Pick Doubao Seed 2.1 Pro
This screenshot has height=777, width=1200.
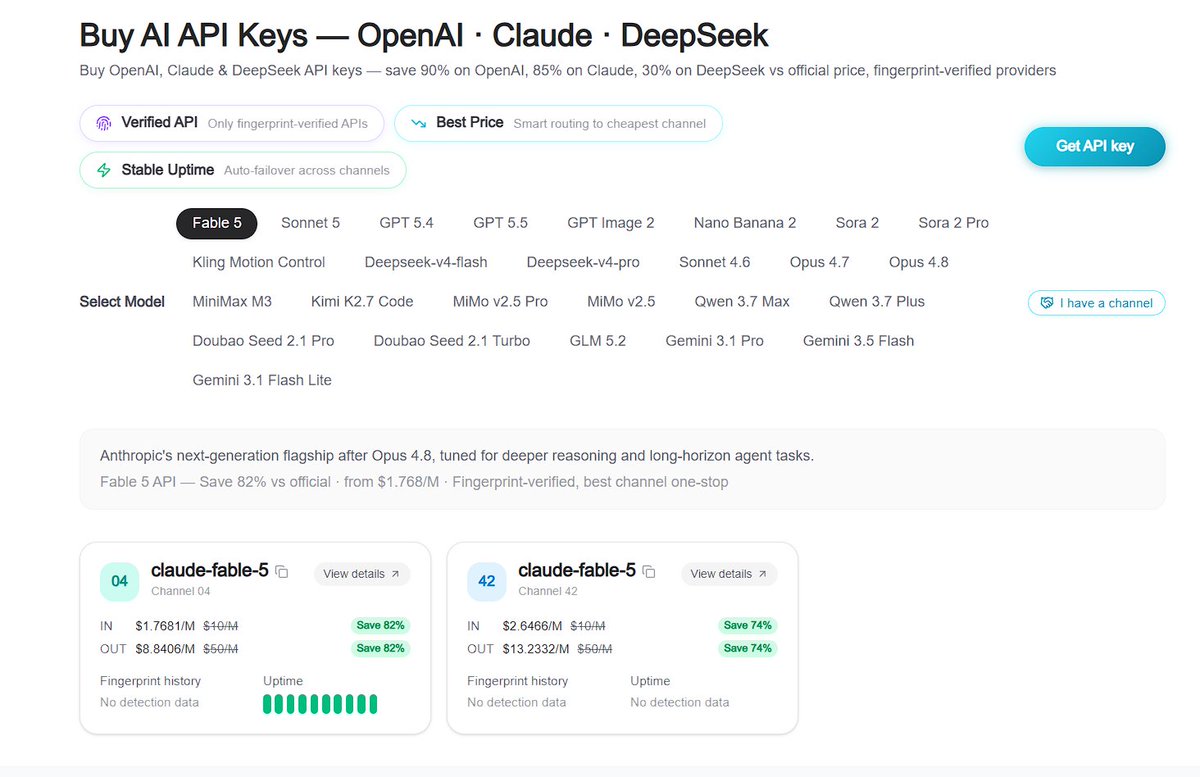click(263, 341)
